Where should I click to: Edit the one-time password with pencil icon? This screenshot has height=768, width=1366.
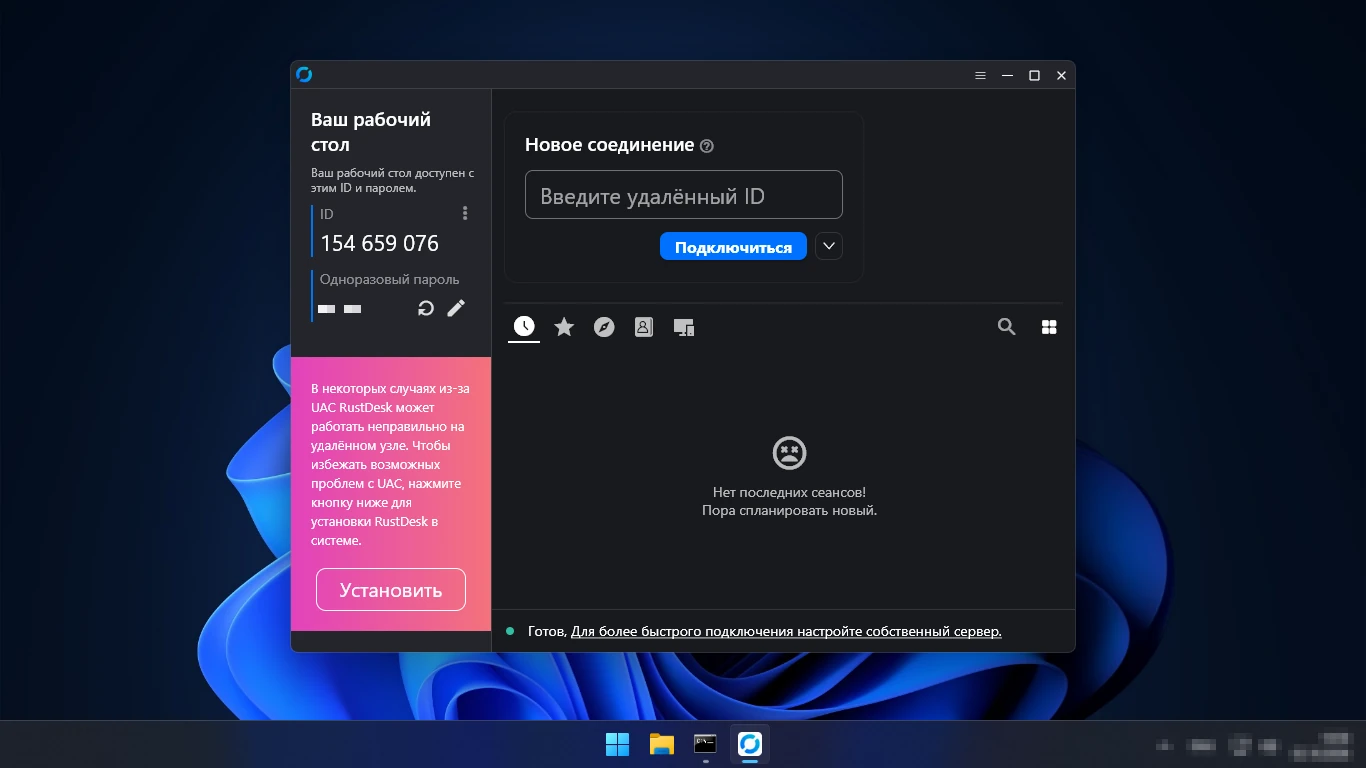(456, 308)
